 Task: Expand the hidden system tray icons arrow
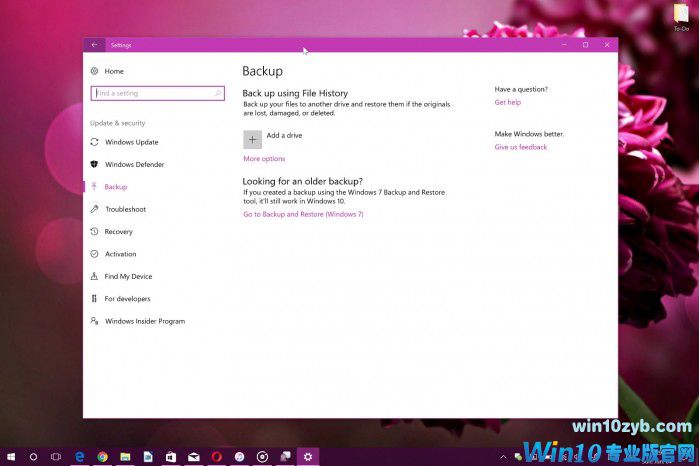click(503, 457)
